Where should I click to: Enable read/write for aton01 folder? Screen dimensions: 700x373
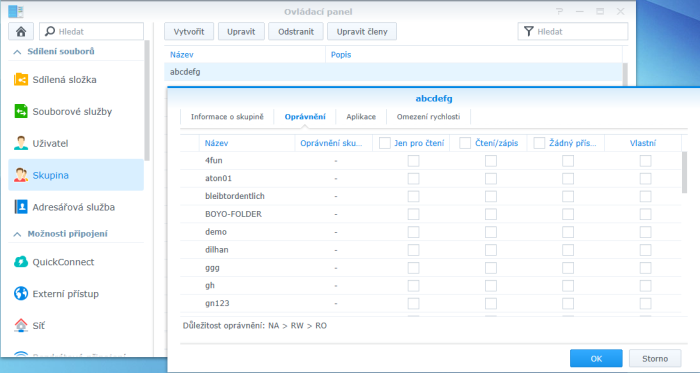(491, 178)
